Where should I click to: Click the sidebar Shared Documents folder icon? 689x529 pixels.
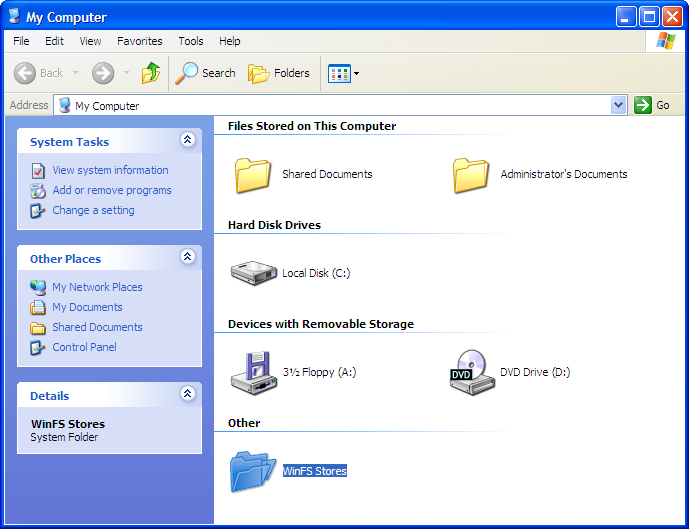38,328
